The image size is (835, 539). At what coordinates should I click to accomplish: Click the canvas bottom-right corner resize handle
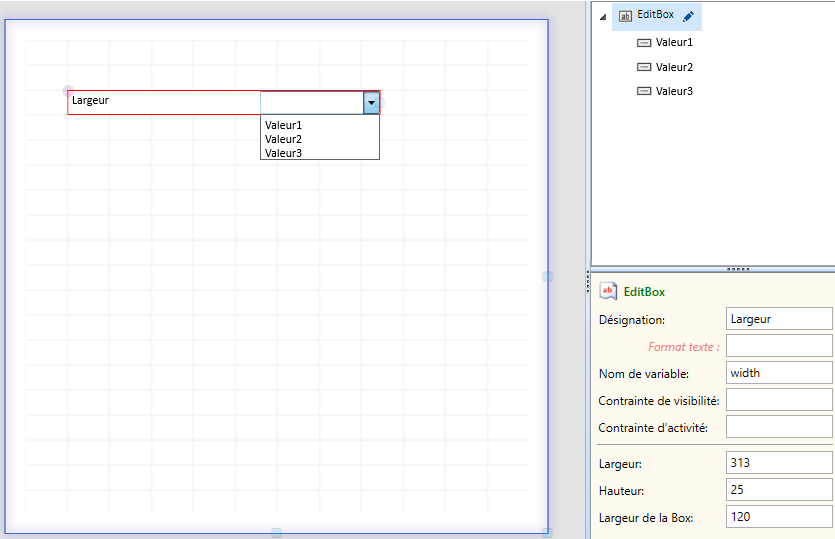coord(547,533)
